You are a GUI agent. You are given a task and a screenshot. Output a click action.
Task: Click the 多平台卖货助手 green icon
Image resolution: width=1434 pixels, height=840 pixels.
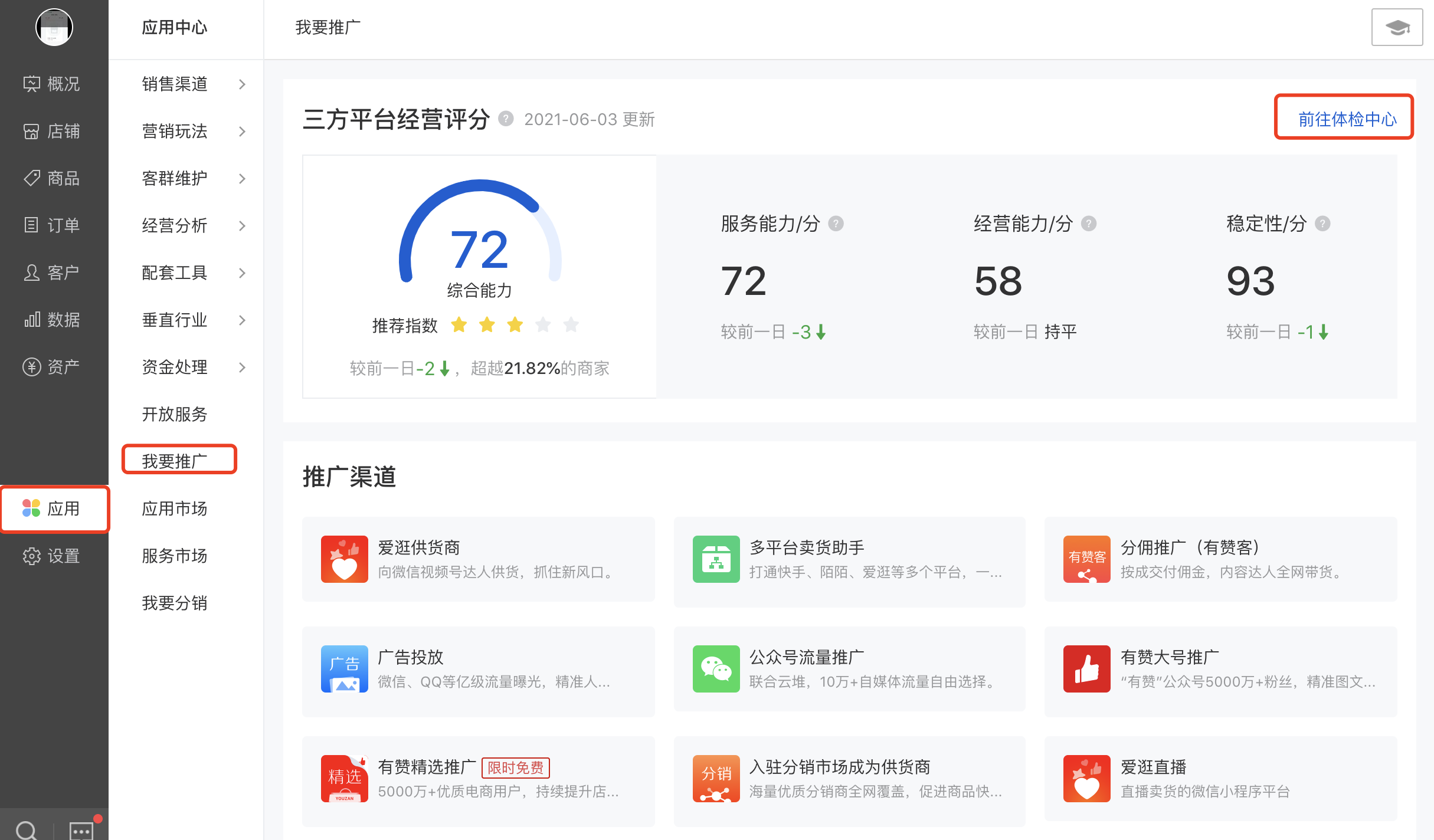click(716, 559)
